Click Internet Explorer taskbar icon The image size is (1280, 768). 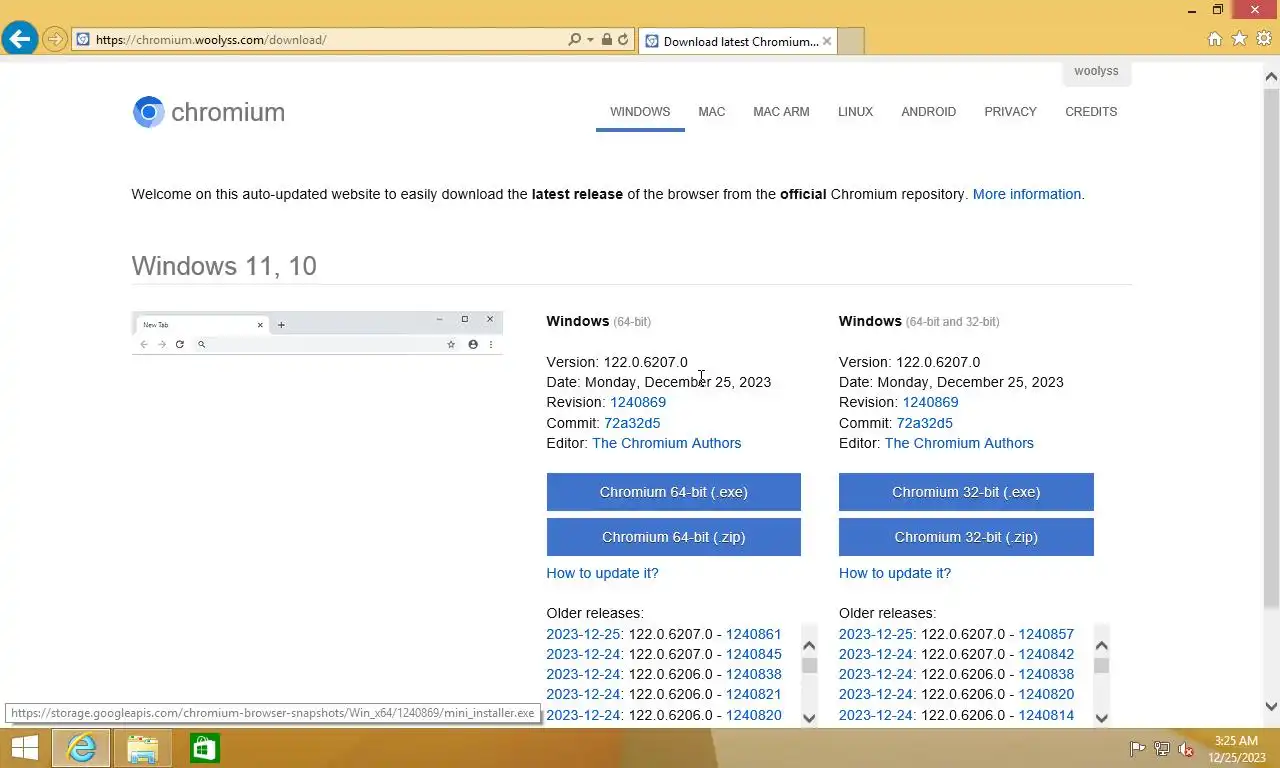click(81, 748)
